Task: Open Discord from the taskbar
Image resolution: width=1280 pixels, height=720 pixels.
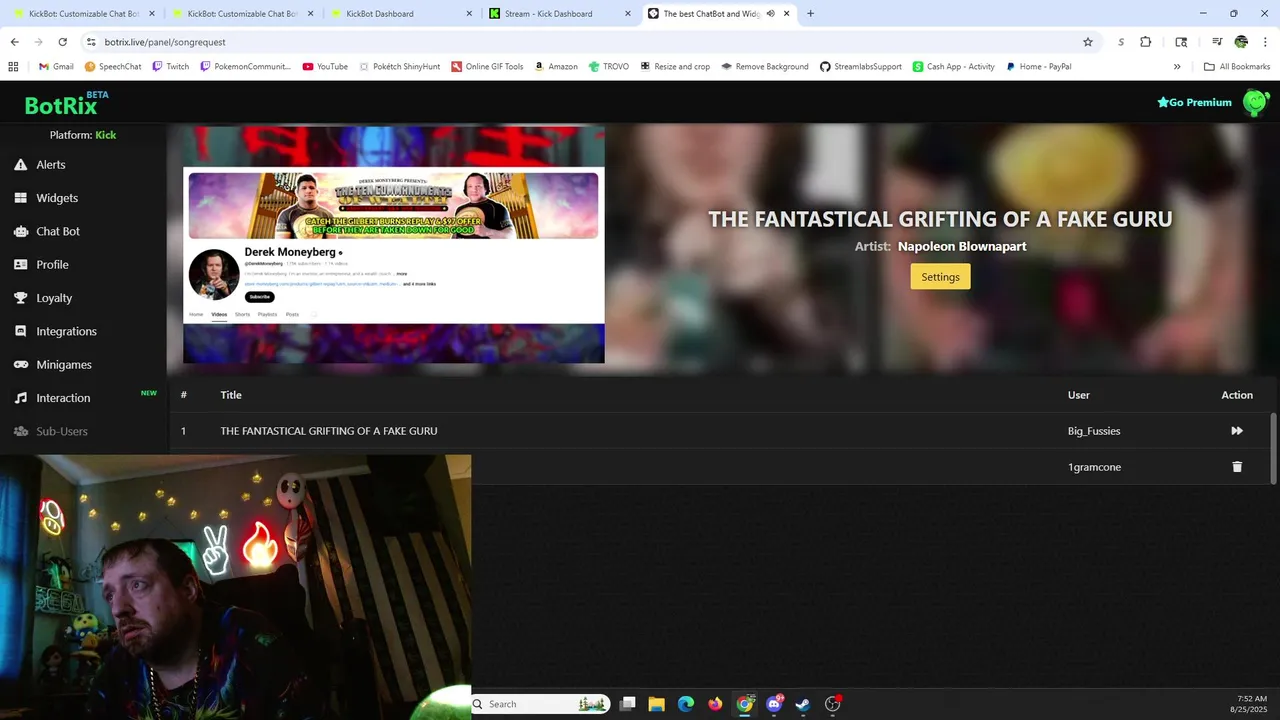Action: coord(774,704)
